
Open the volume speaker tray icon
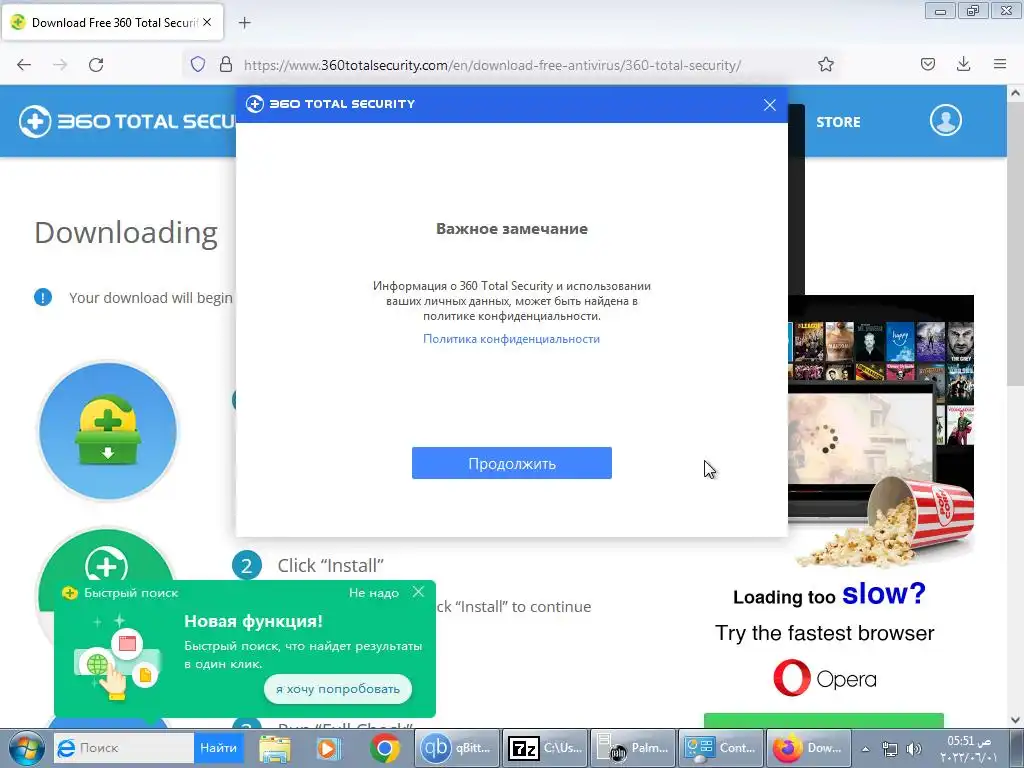click(914, 749)
